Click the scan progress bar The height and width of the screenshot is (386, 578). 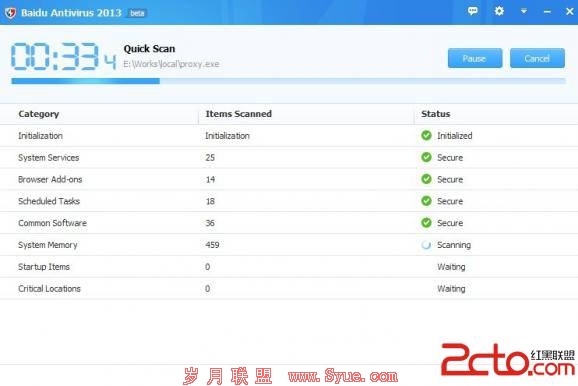point(289,81)
